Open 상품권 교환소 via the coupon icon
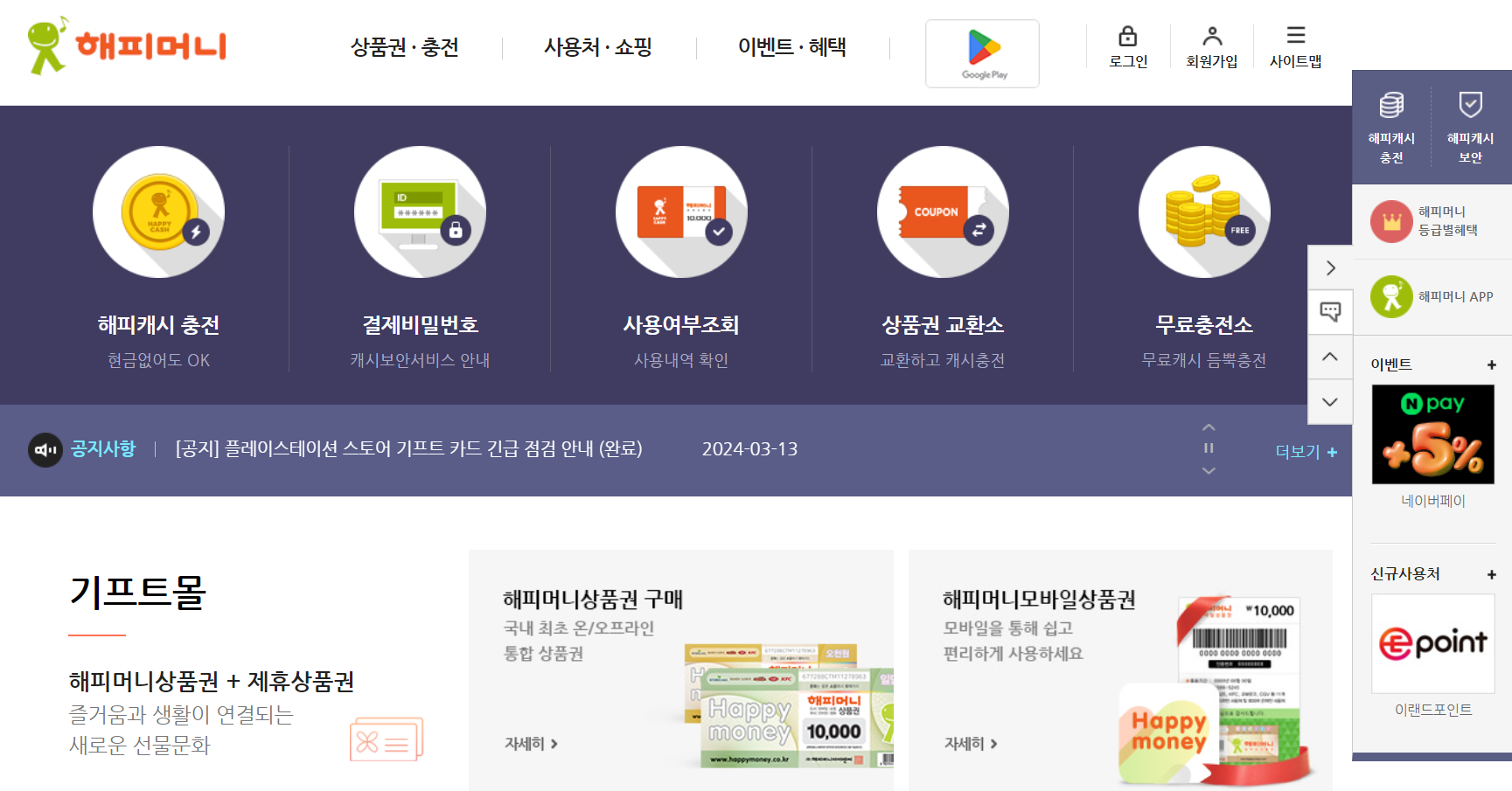 pos(943,212)
